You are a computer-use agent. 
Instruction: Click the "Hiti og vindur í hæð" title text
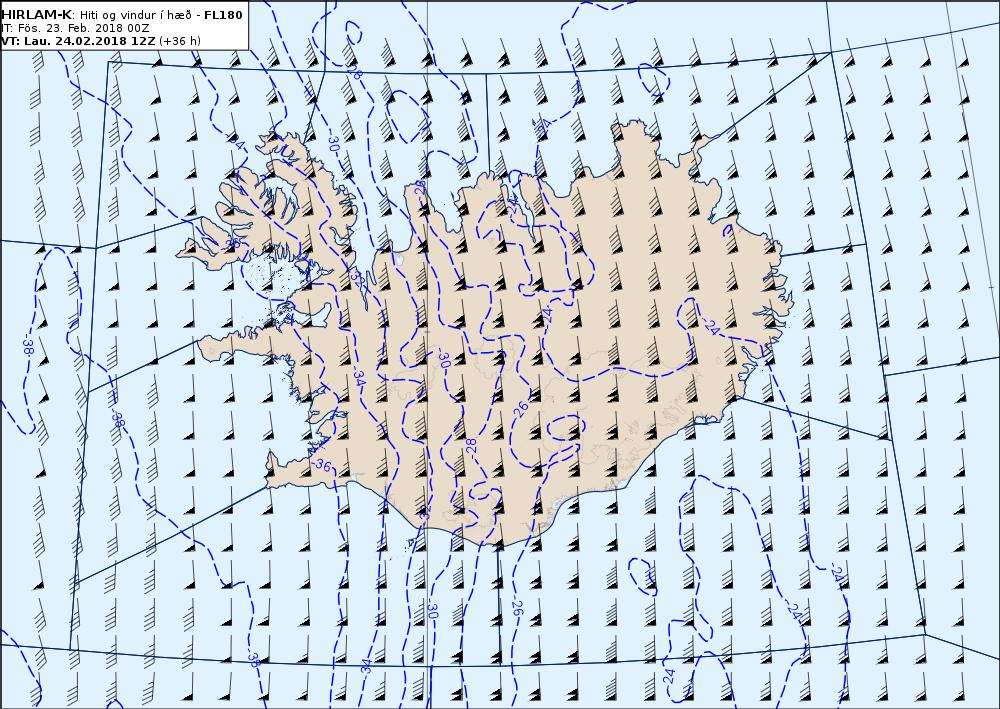[x=136, y=15]
